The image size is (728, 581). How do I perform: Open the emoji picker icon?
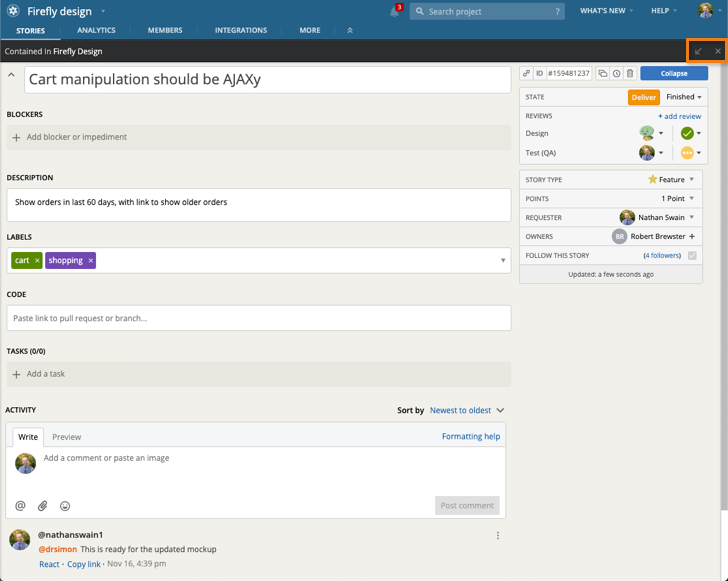point(65,506)
